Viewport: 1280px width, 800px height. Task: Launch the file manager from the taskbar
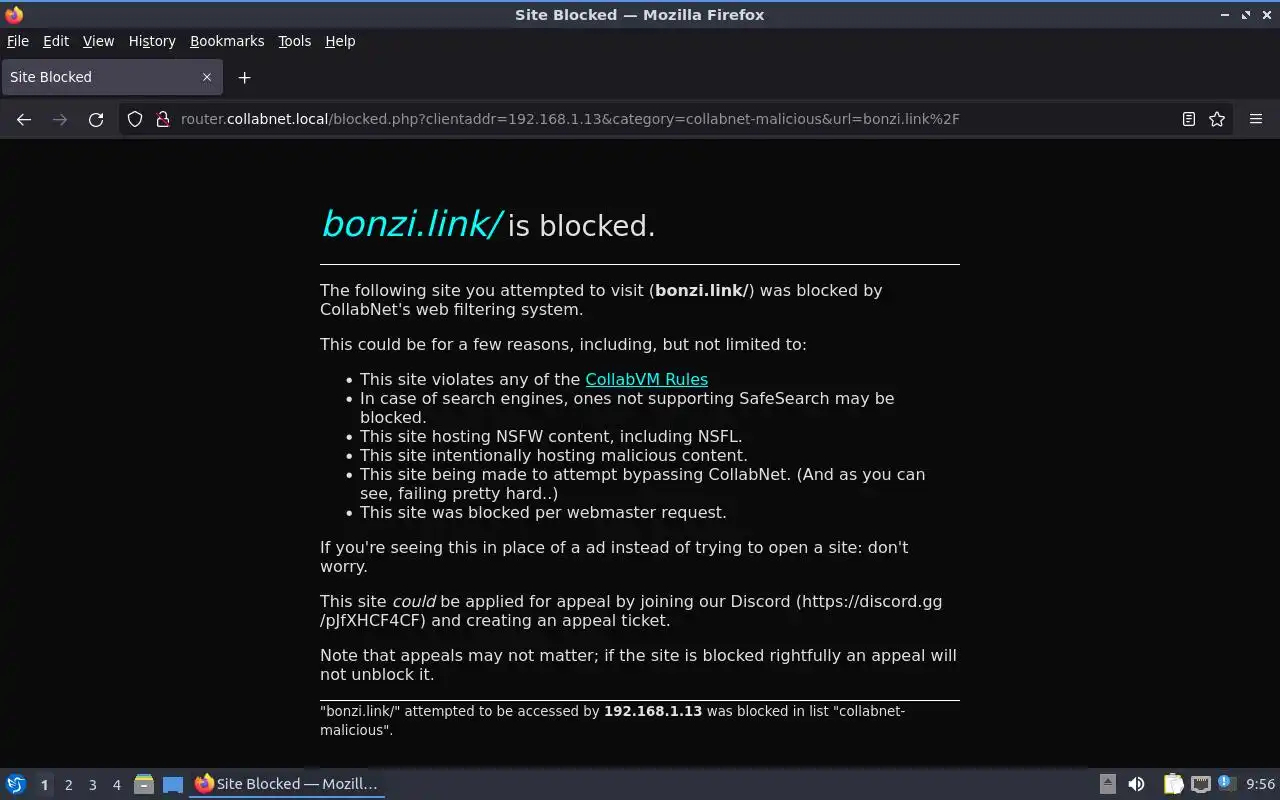point(144,784)
